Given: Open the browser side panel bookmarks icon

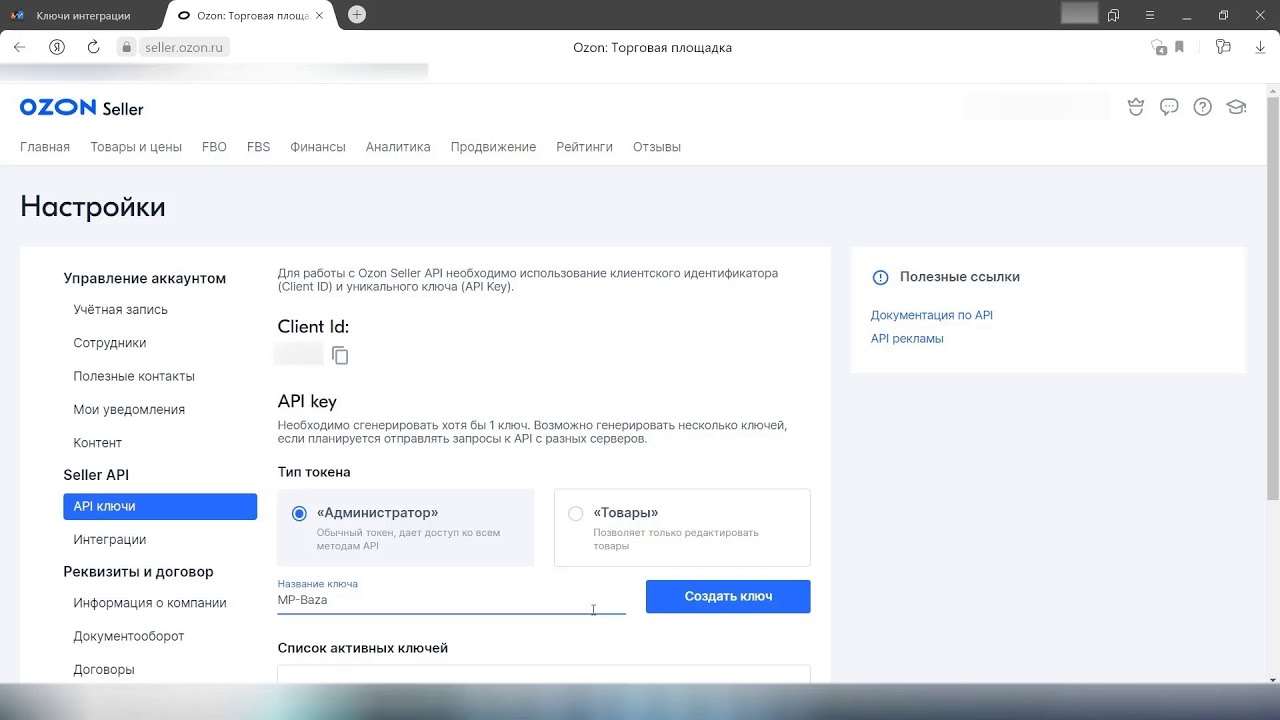Looking at the screenshot, I should [x=1113, y=15].
